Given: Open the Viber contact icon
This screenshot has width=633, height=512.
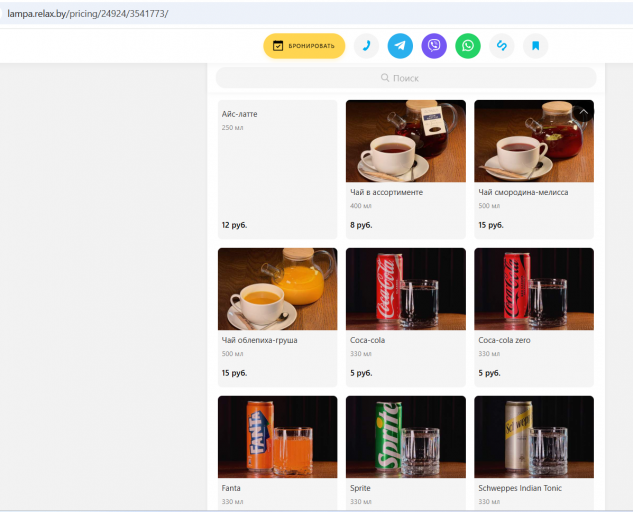Looking at the screenshot, I should click(434, 46).
